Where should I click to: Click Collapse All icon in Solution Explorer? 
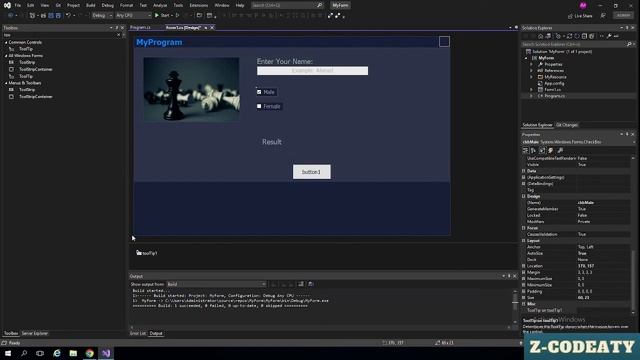click(x=584, y=36)
